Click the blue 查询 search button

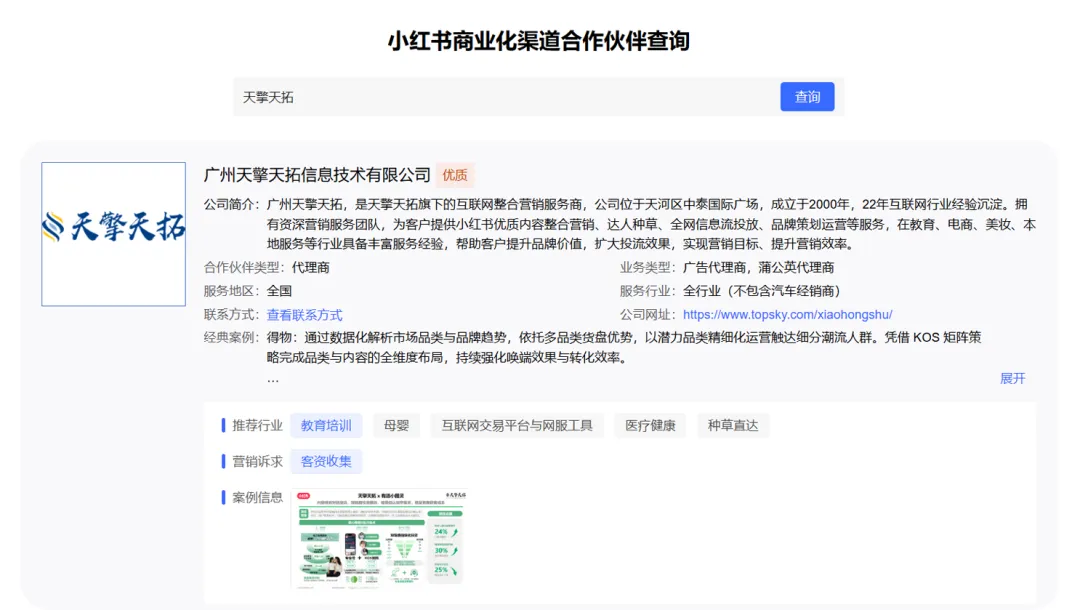[807, 97]
